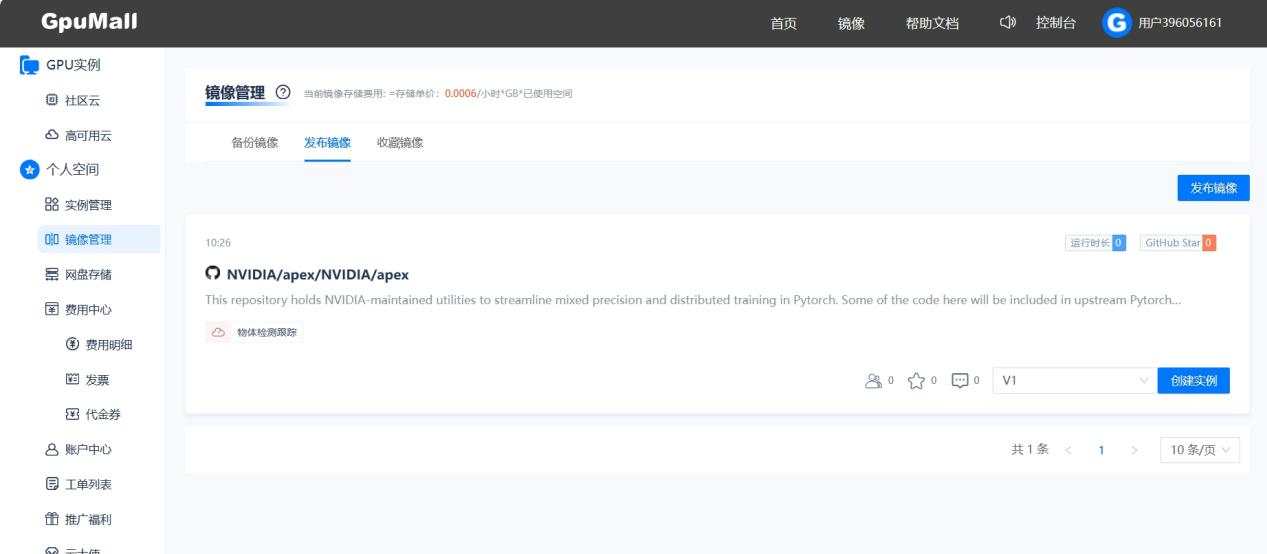Click the 网盘存储 storage icon

[x=52, y=275]
